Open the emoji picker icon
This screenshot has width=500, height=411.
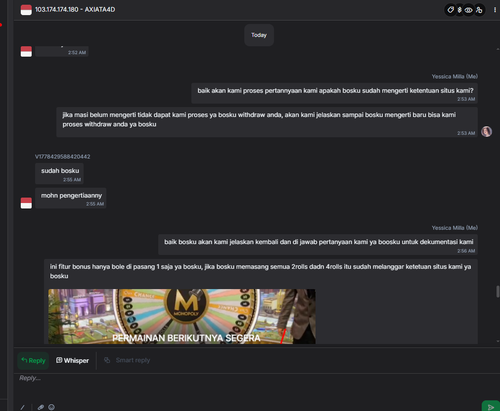51,407
